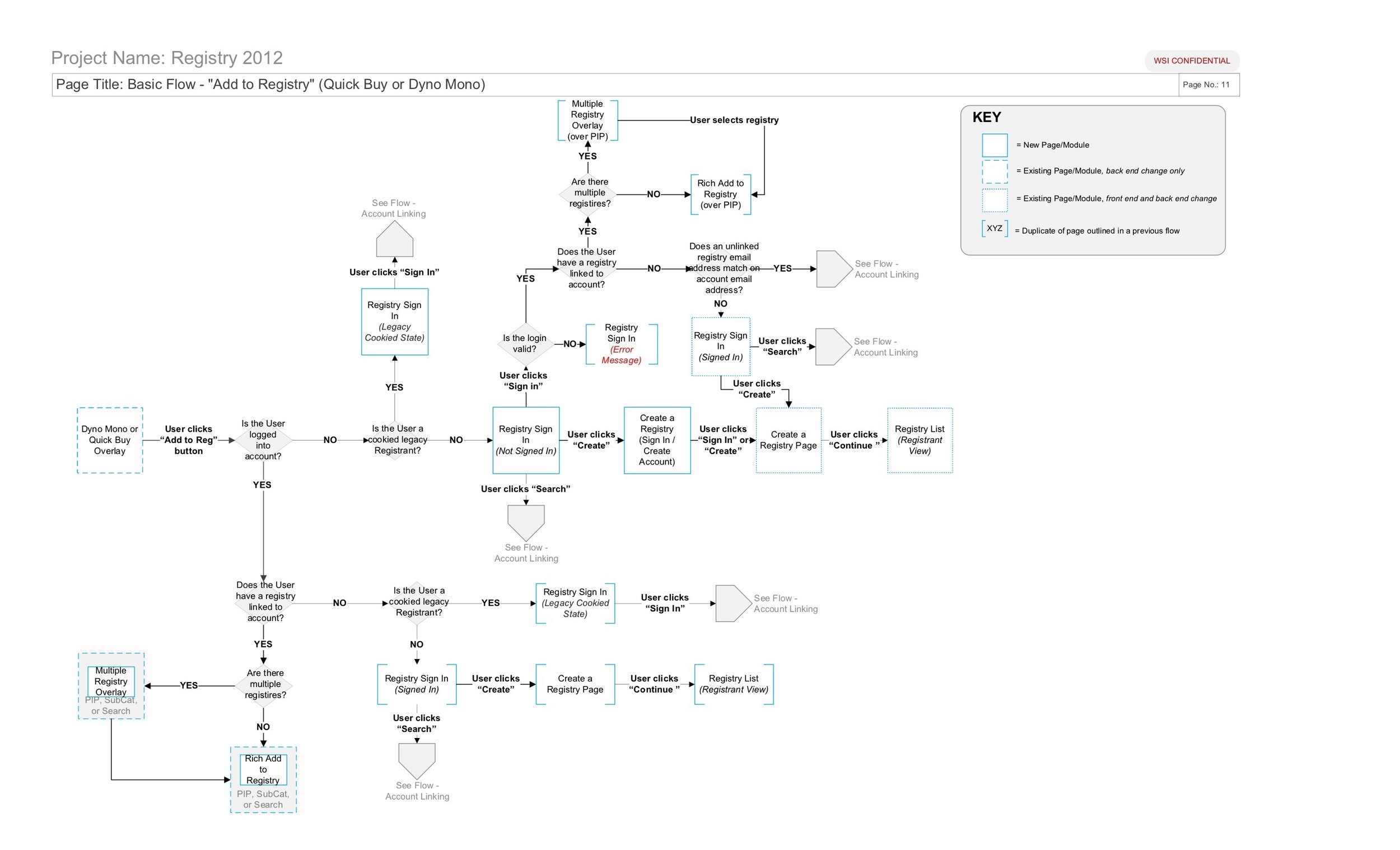Select the bracketed Registry Sign In (Legacy Cookied State) box

(x=575, y=603)
